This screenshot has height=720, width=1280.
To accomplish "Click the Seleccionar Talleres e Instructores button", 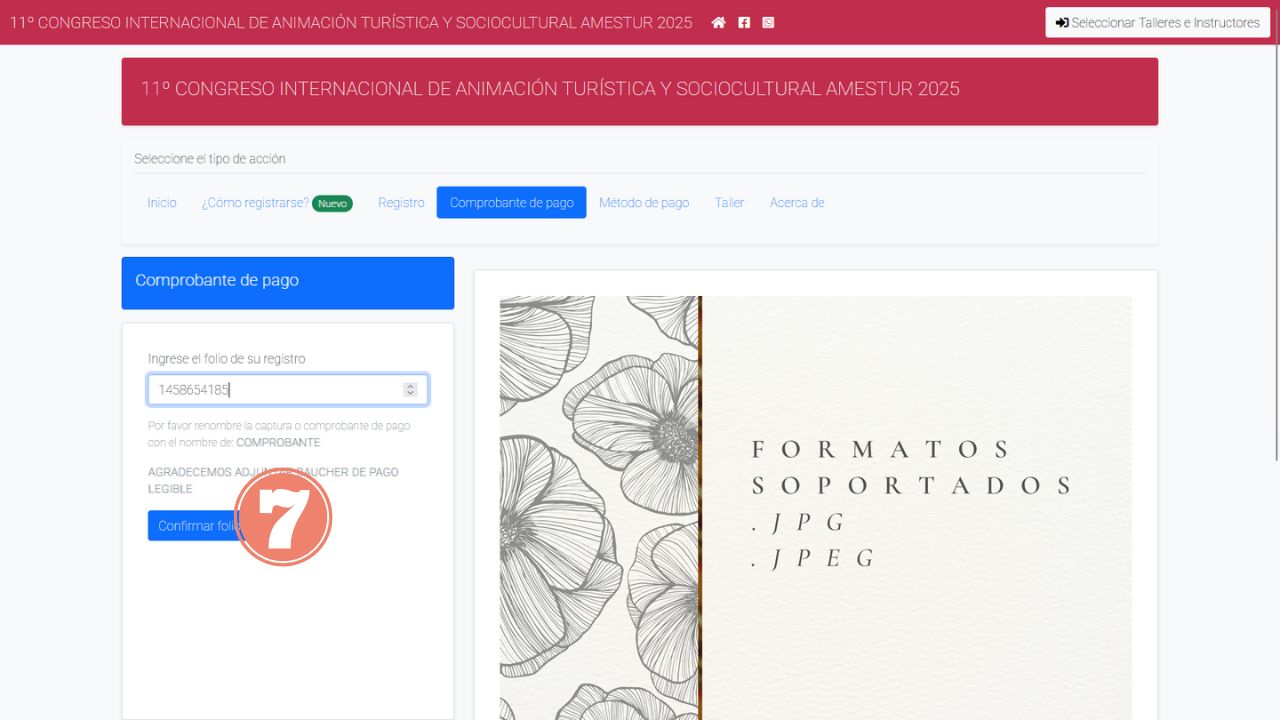I will (1157, 23).
